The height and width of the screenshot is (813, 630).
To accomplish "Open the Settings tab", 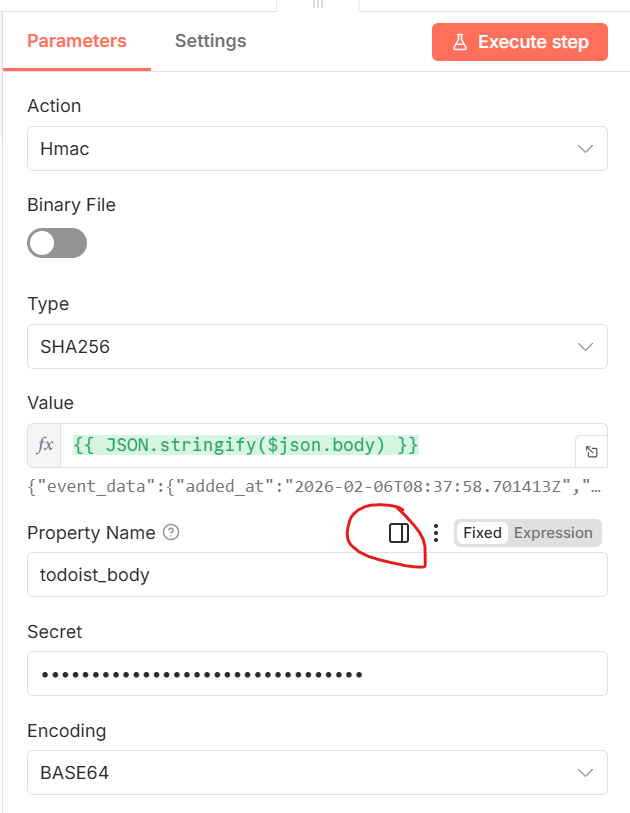I will tap(210, 41).
